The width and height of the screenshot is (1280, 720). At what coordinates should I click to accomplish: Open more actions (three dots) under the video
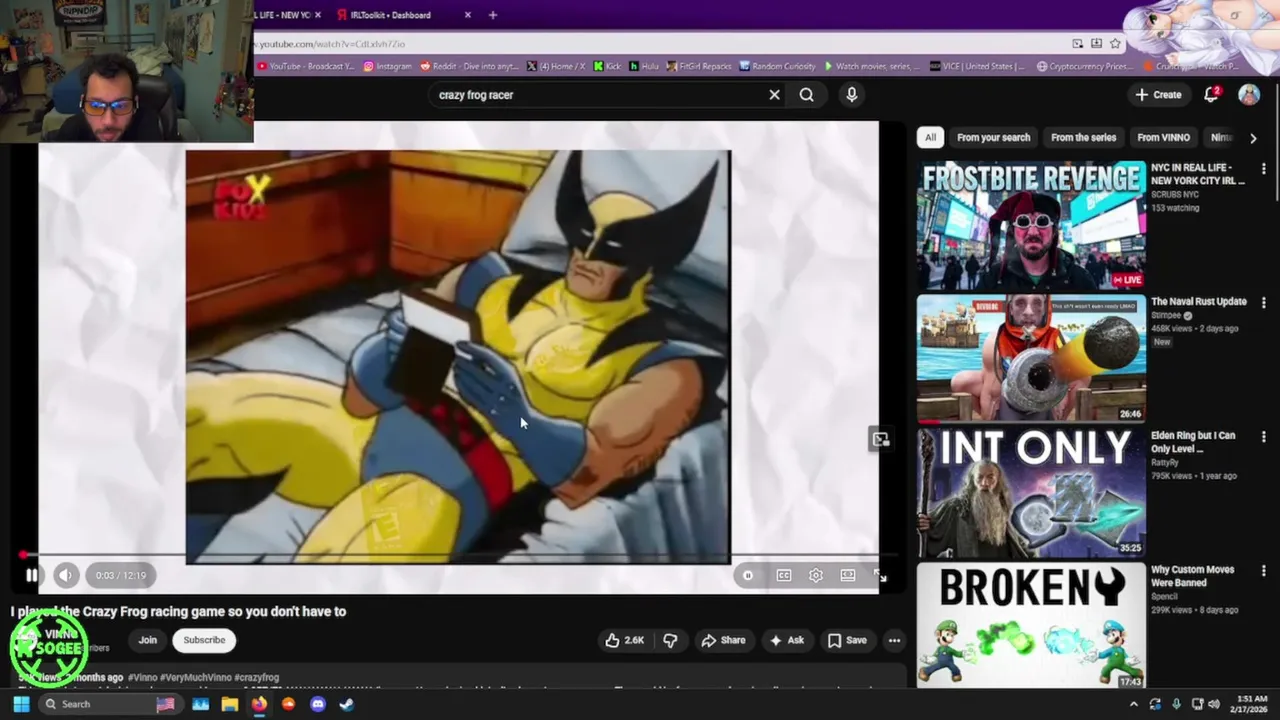pos(894,640)
